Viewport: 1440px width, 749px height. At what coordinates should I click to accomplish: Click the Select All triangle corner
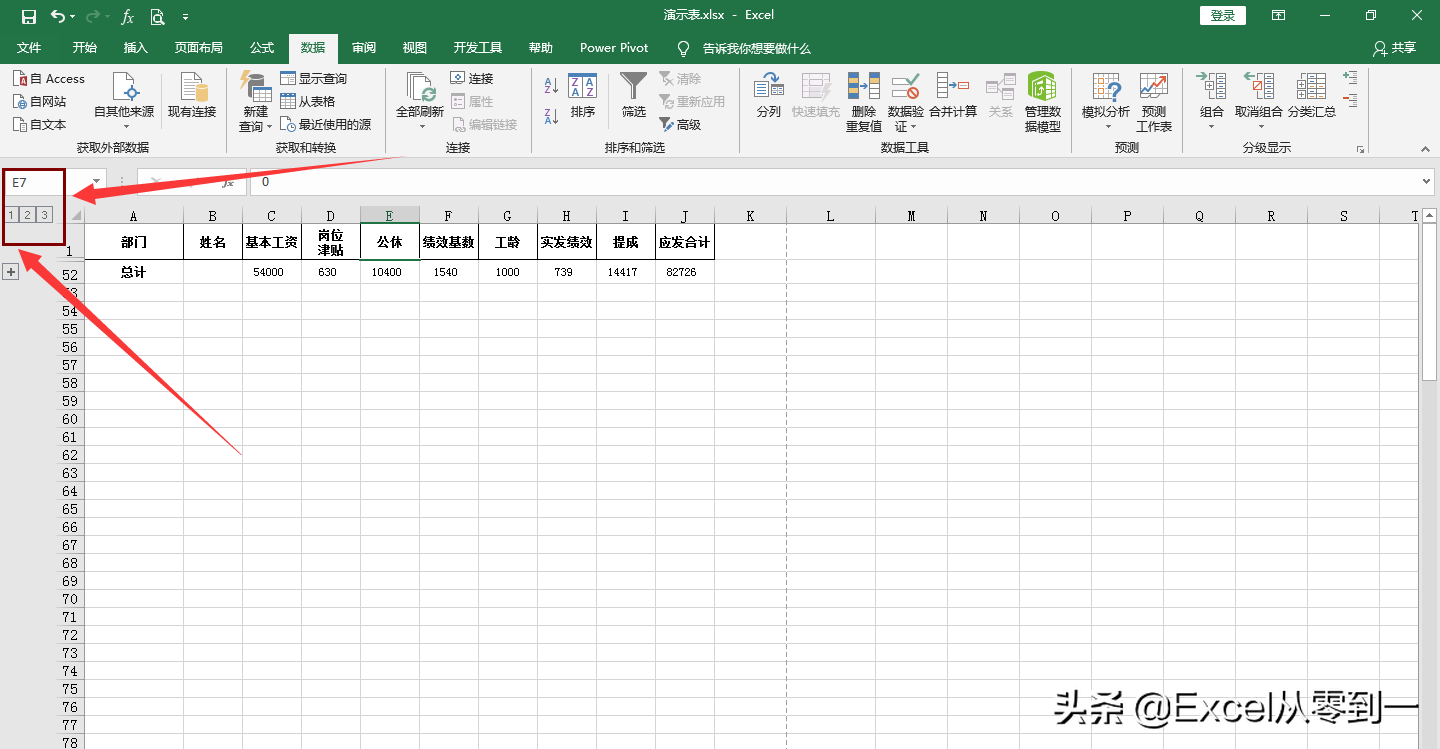[76, 215]
